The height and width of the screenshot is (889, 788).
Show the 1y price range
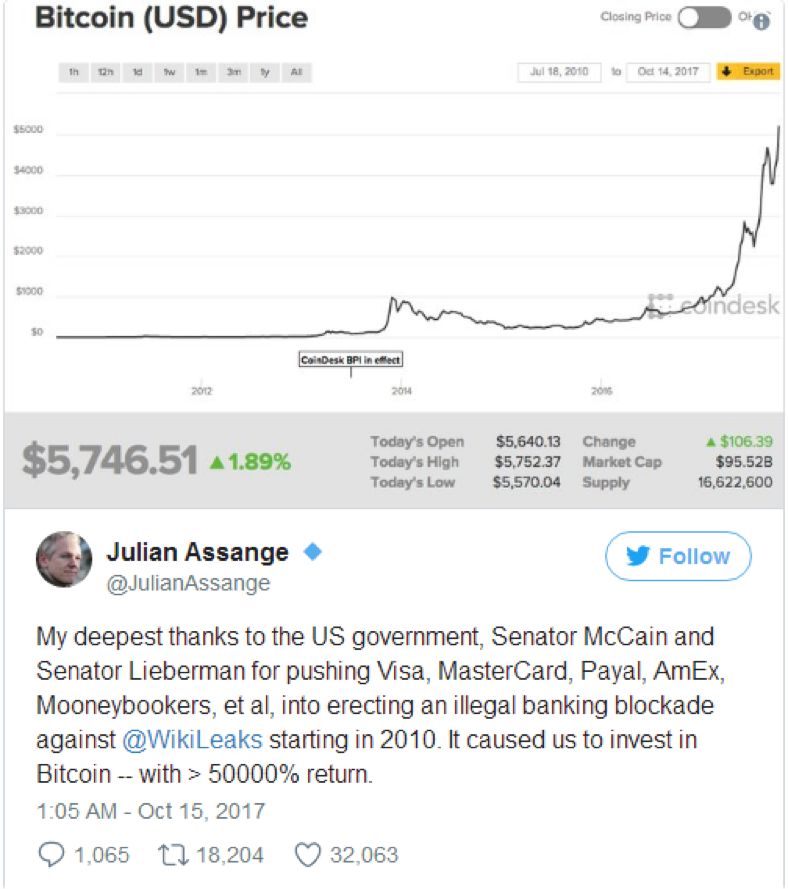265,72
